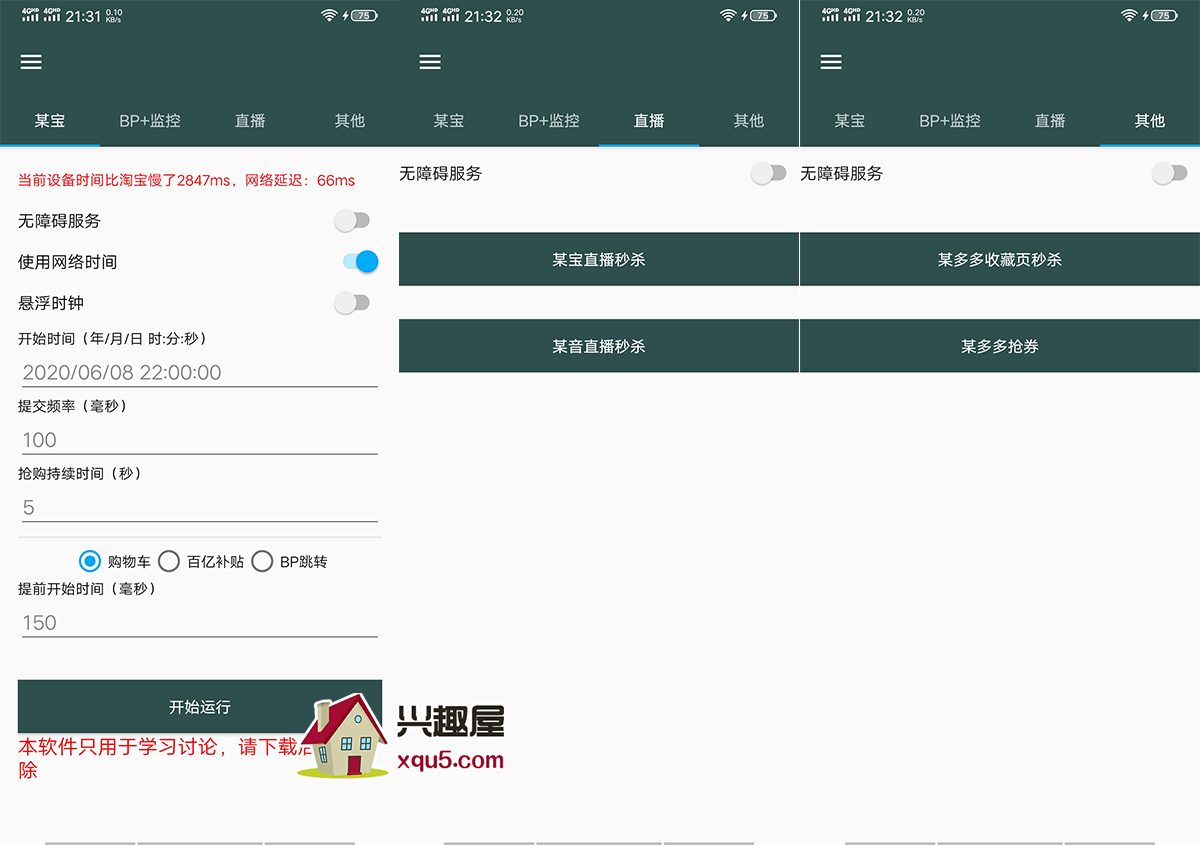
Task: Switch to 直播 tab in right screen
Action: (1050, 121)
